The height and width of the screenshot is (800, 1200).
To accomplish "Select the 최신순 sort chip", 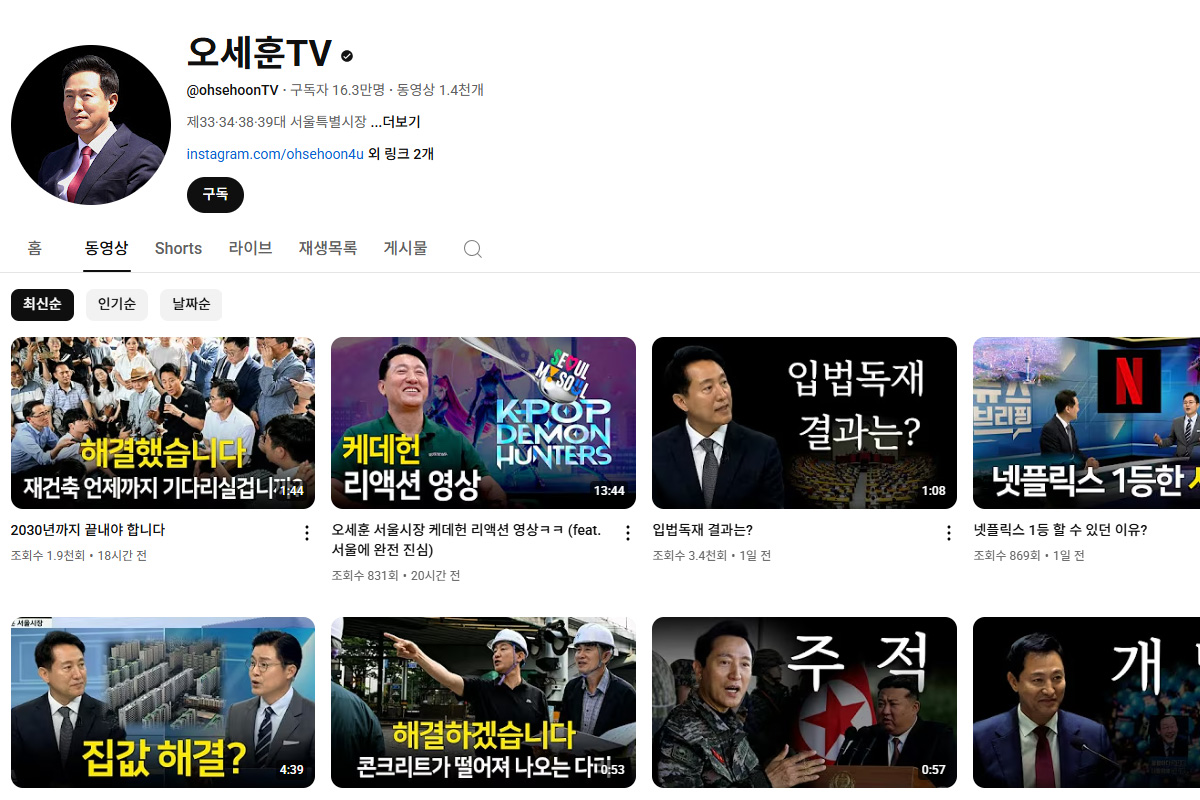I will pyautogui.click(x=43, y=305).
